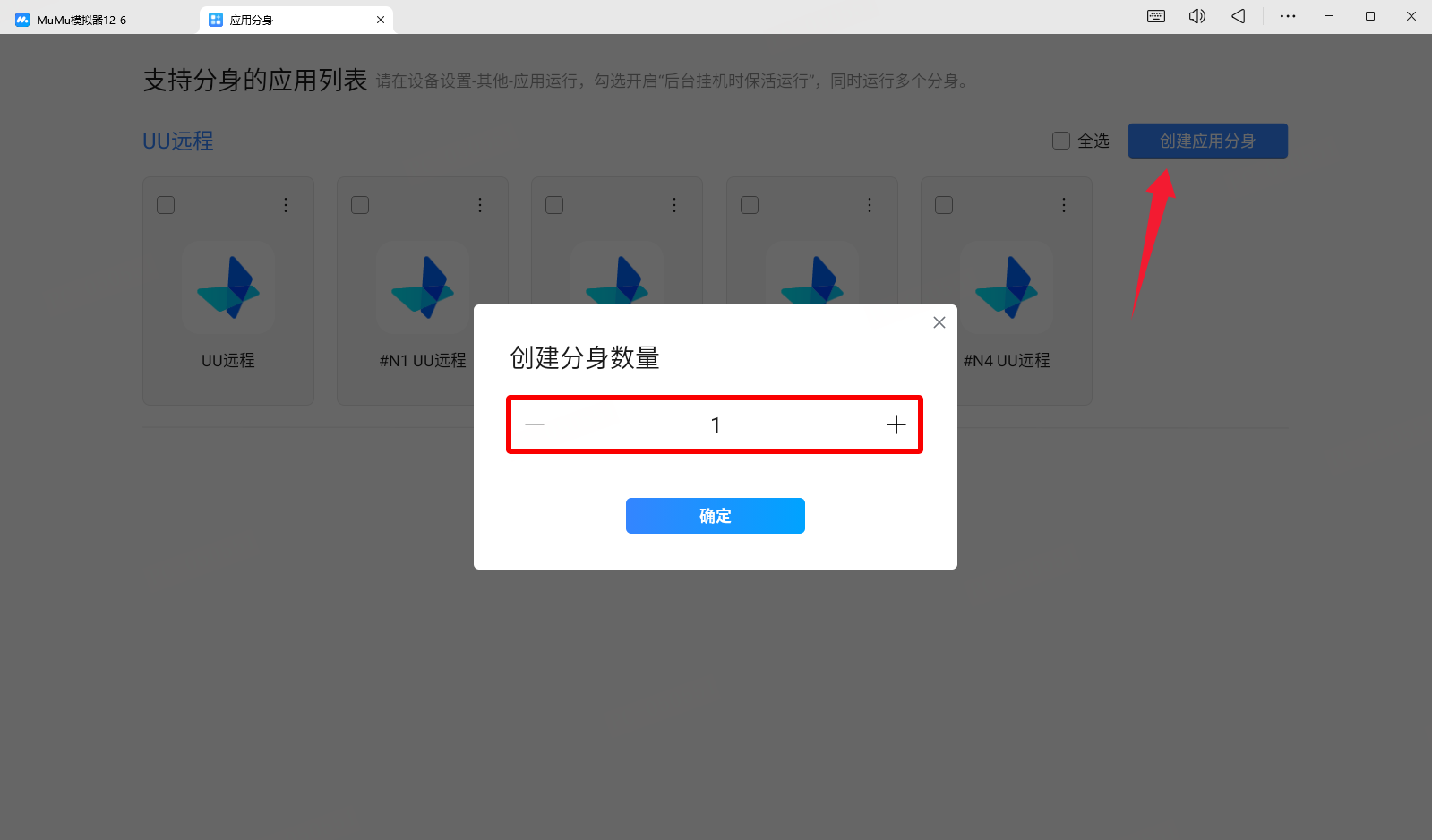Click the clone quantity number field
The image size is (1432, 840).
(x=715, y=424)
